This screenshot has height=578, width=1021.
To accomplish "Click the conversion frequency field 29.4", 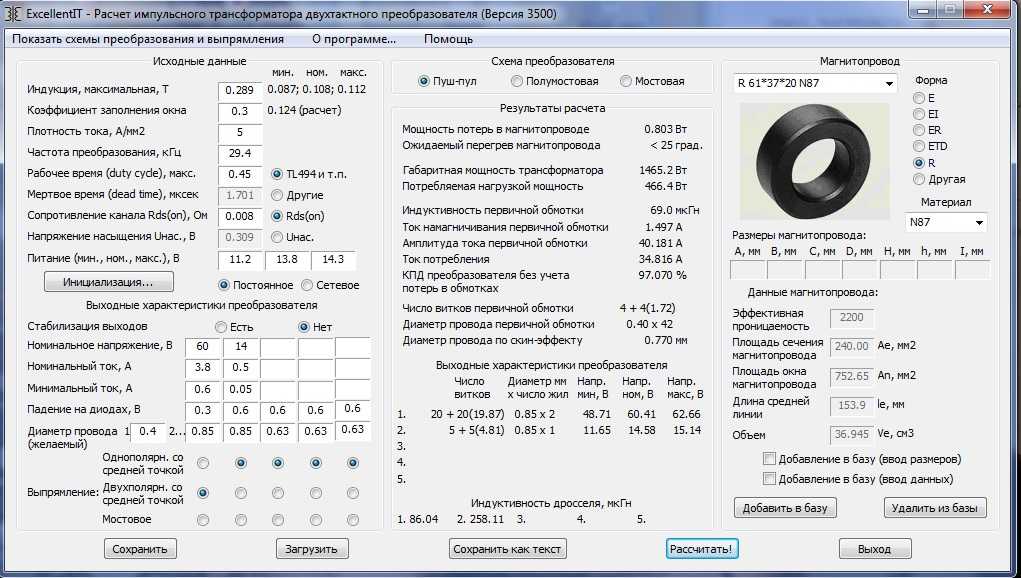I will (x=240, y=153).
